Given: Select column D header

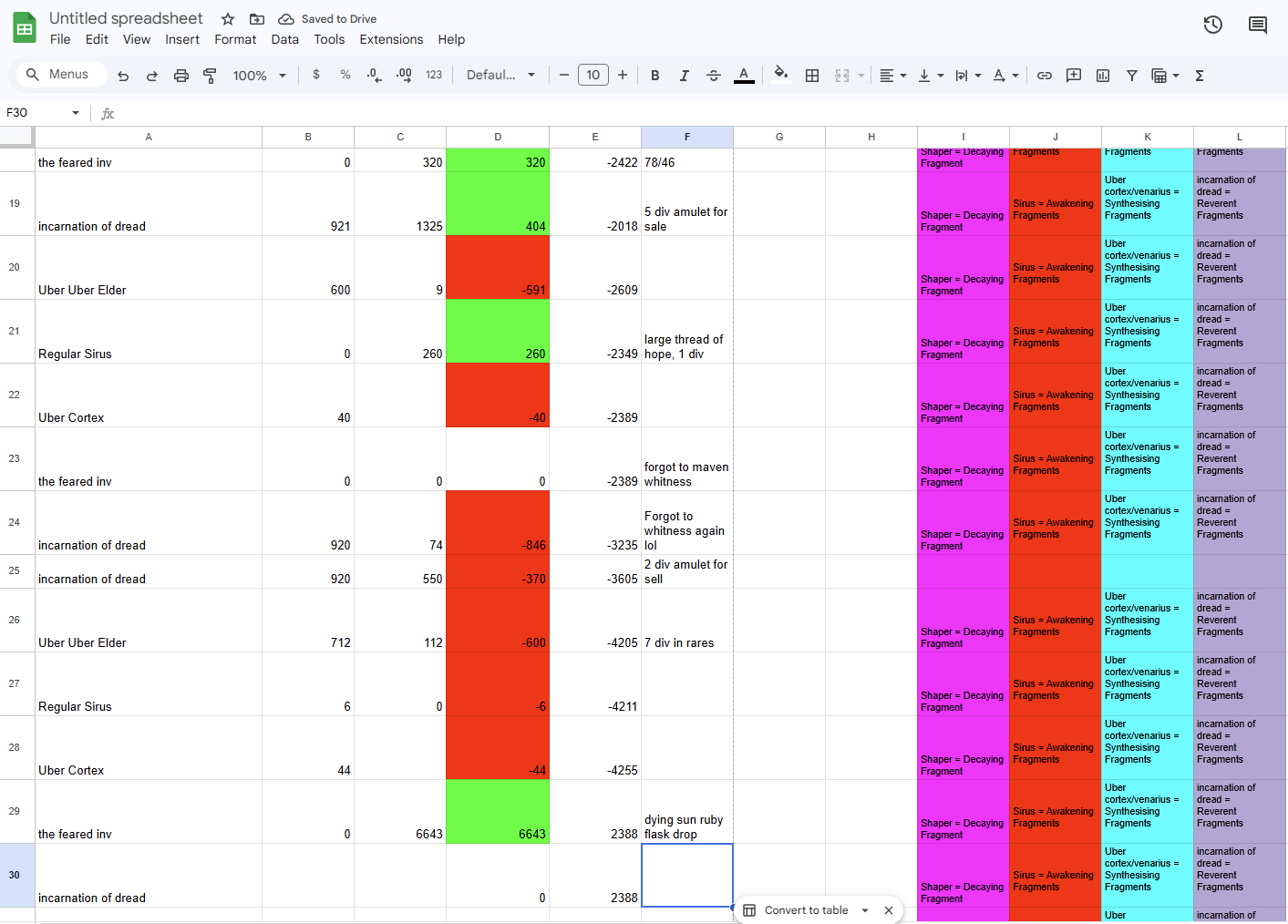Looking at the screenshot, I should 498,137.
